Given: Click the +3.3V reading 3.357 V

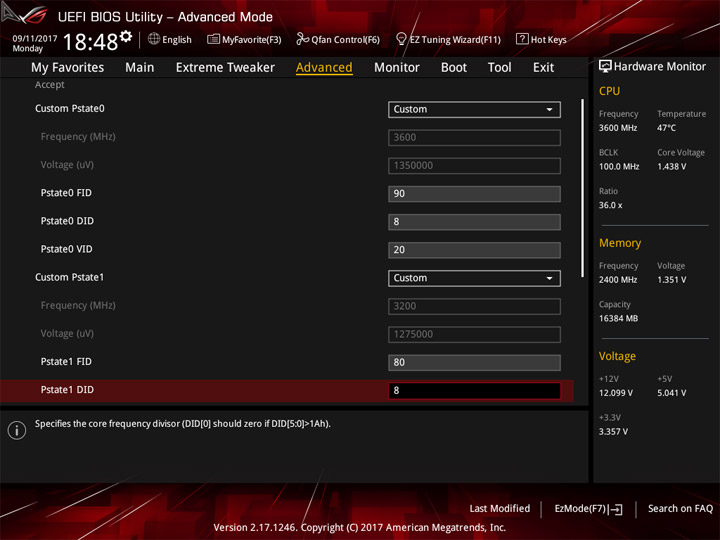Looking at the screenshot, I should pos(613,432).
